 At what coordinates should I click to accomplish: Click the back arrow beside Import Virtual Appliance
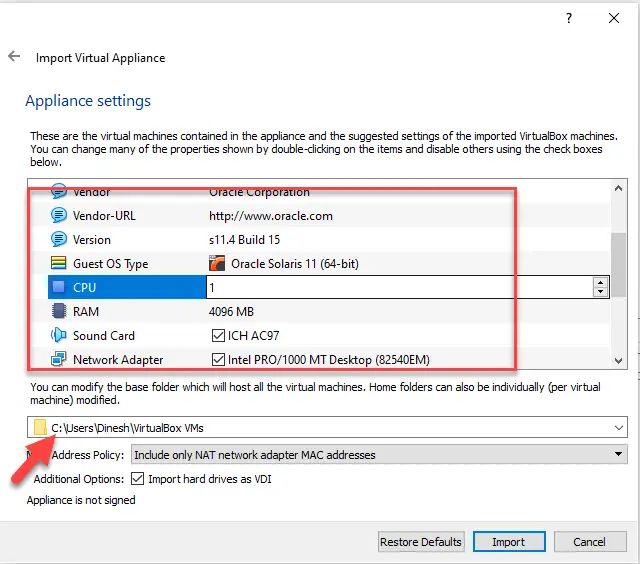[14, 56]
